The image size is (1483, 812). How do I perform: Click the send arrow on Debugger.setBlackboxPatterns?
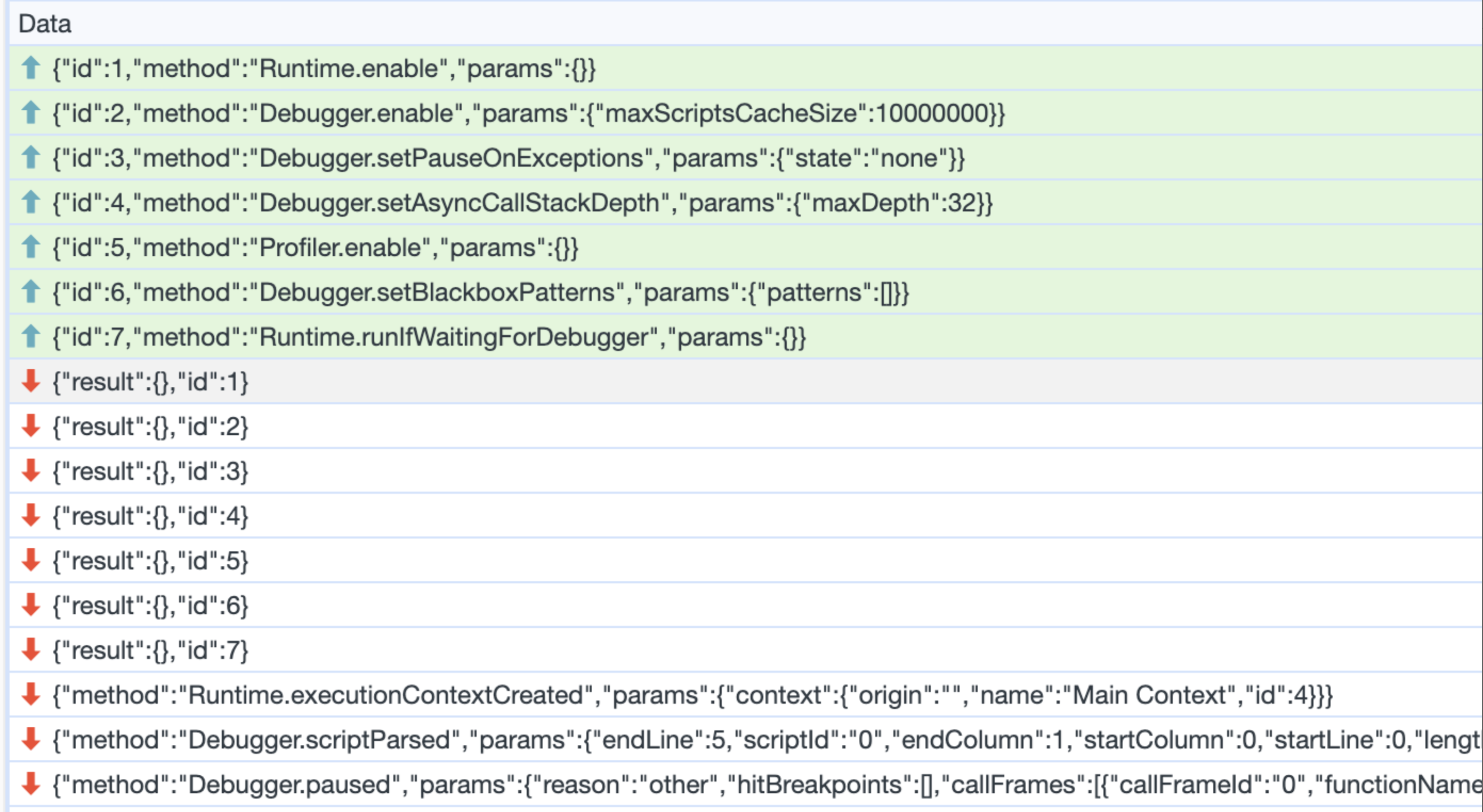click(x=30, y=293)
